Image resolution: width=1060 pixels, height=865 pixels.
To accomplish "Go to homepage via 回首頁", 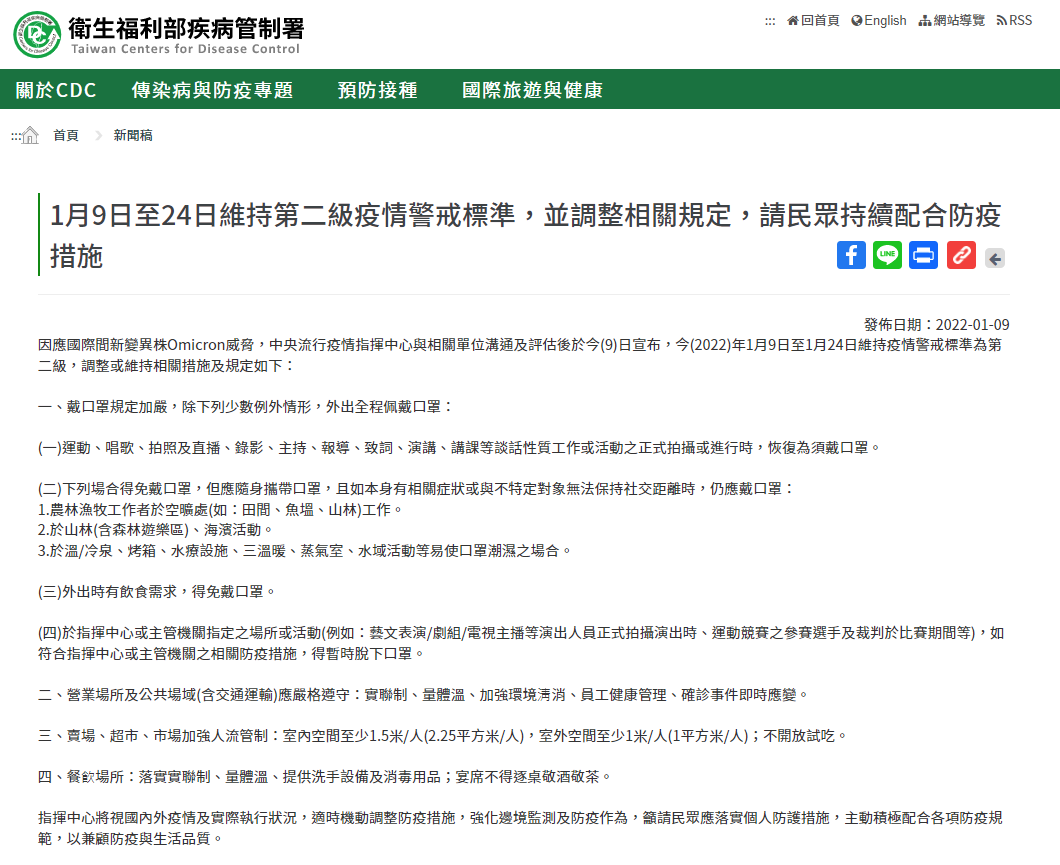I will (x=813, y=21).
